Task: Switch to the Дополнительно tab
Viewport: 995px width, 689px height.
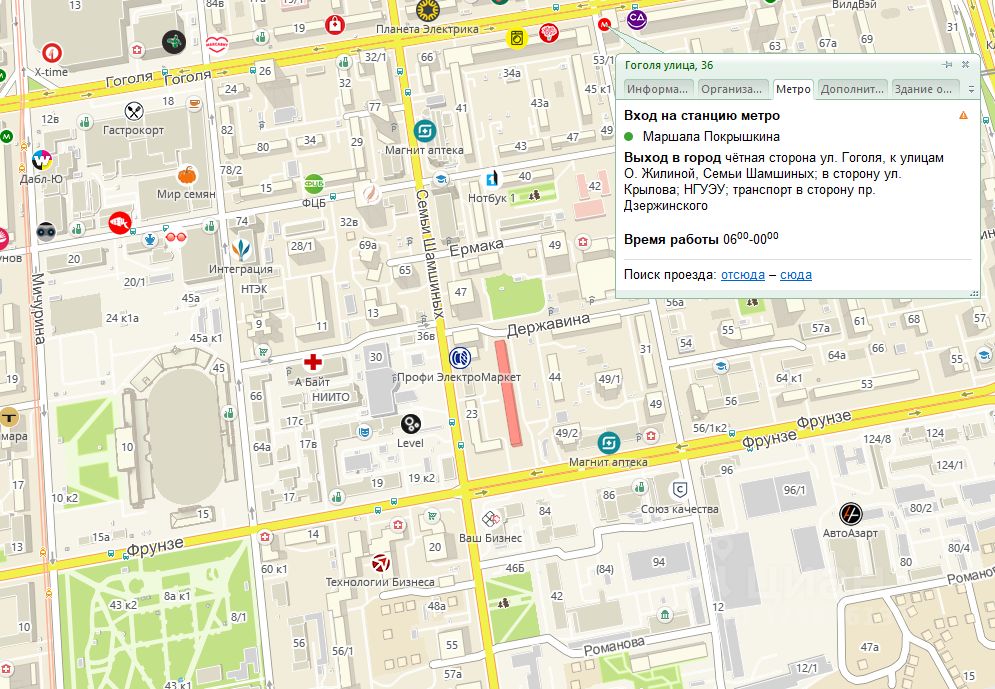Action: click(851, 89)
